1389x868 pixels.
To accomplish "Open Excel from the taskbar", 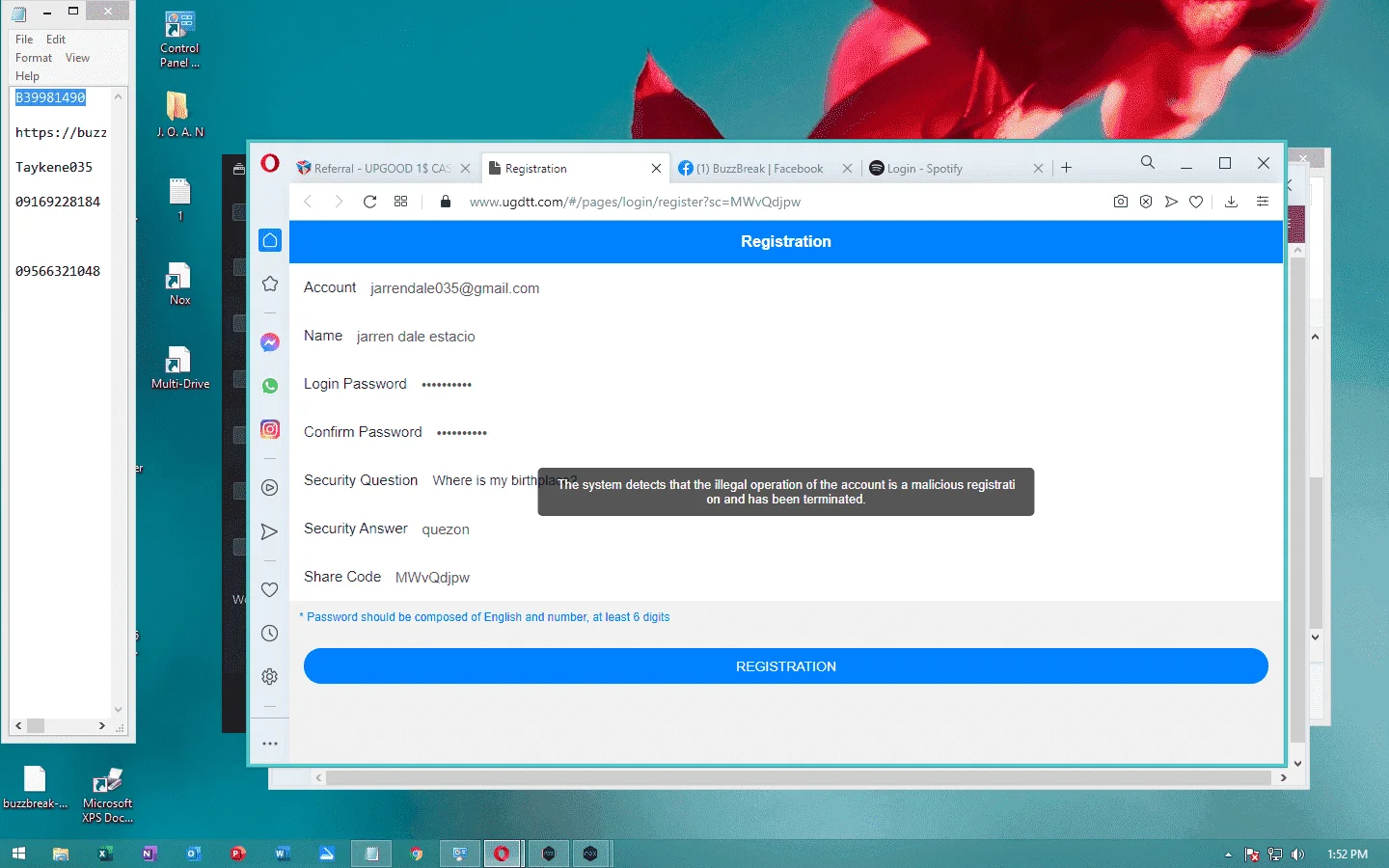I will click(x=105, y=854).
